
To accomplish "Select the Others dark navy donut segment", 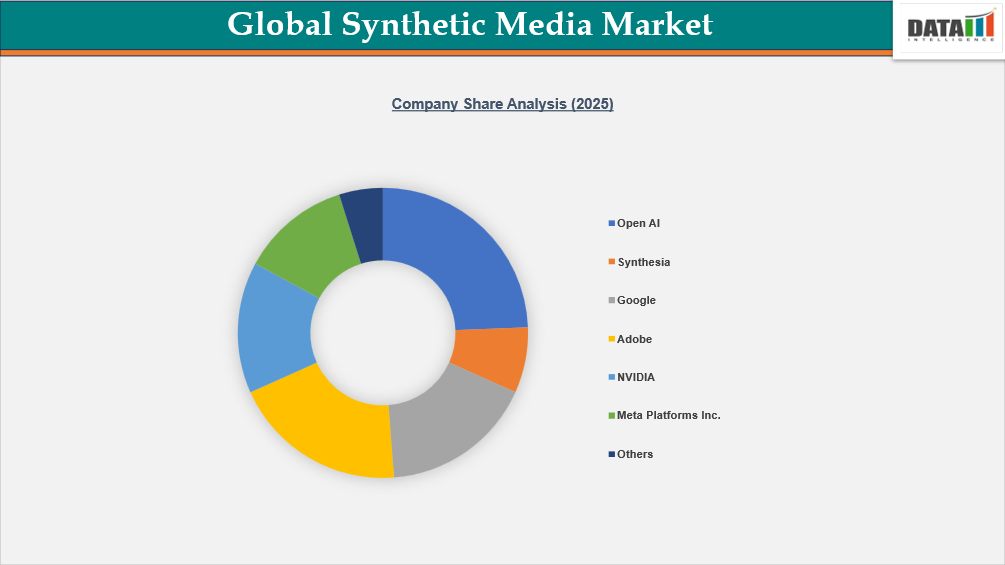I will pyautogui.click(x=365, y=224).
